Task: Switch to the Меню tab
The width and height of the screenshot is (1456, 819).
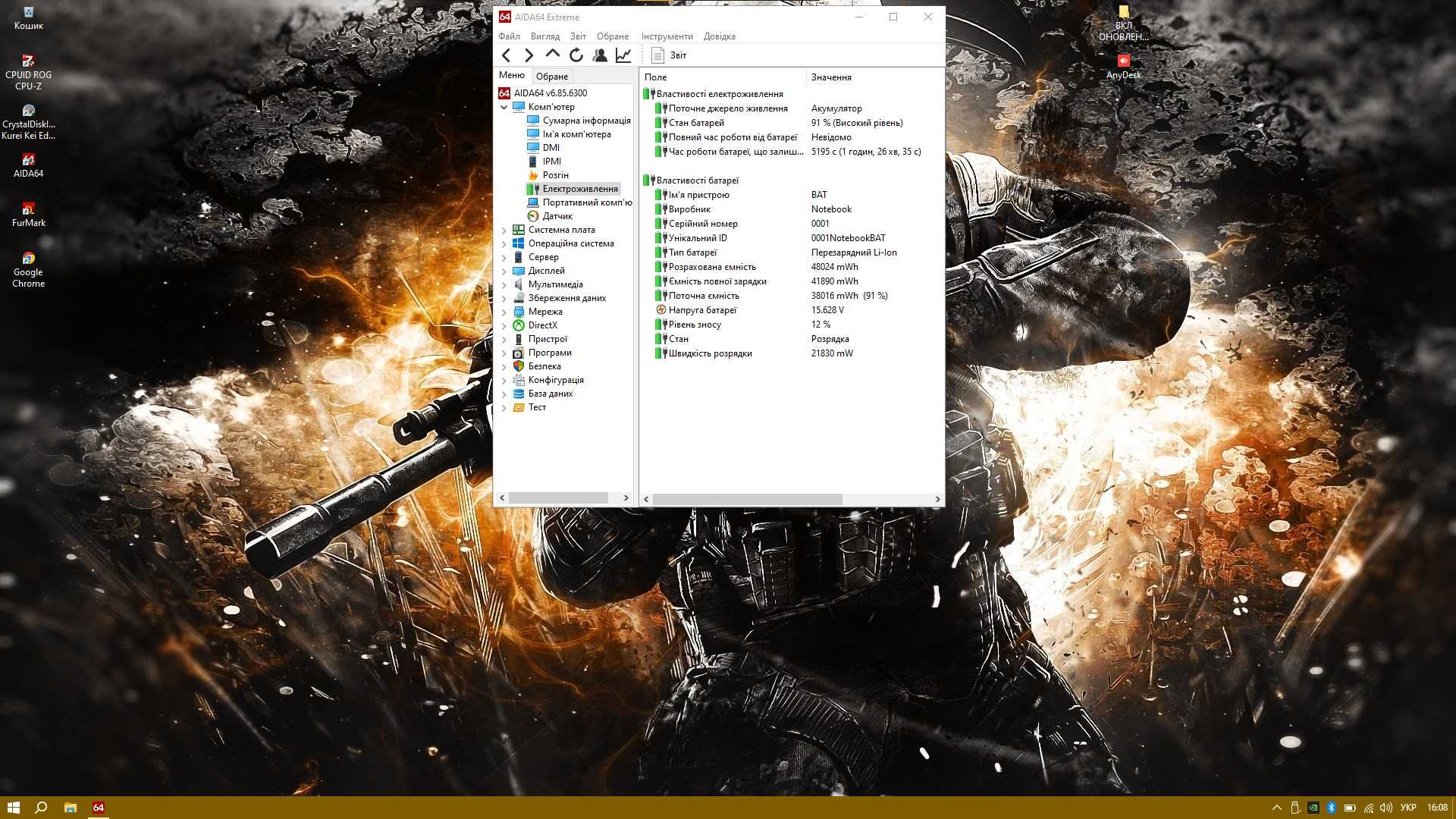Action: coord(512,75)
